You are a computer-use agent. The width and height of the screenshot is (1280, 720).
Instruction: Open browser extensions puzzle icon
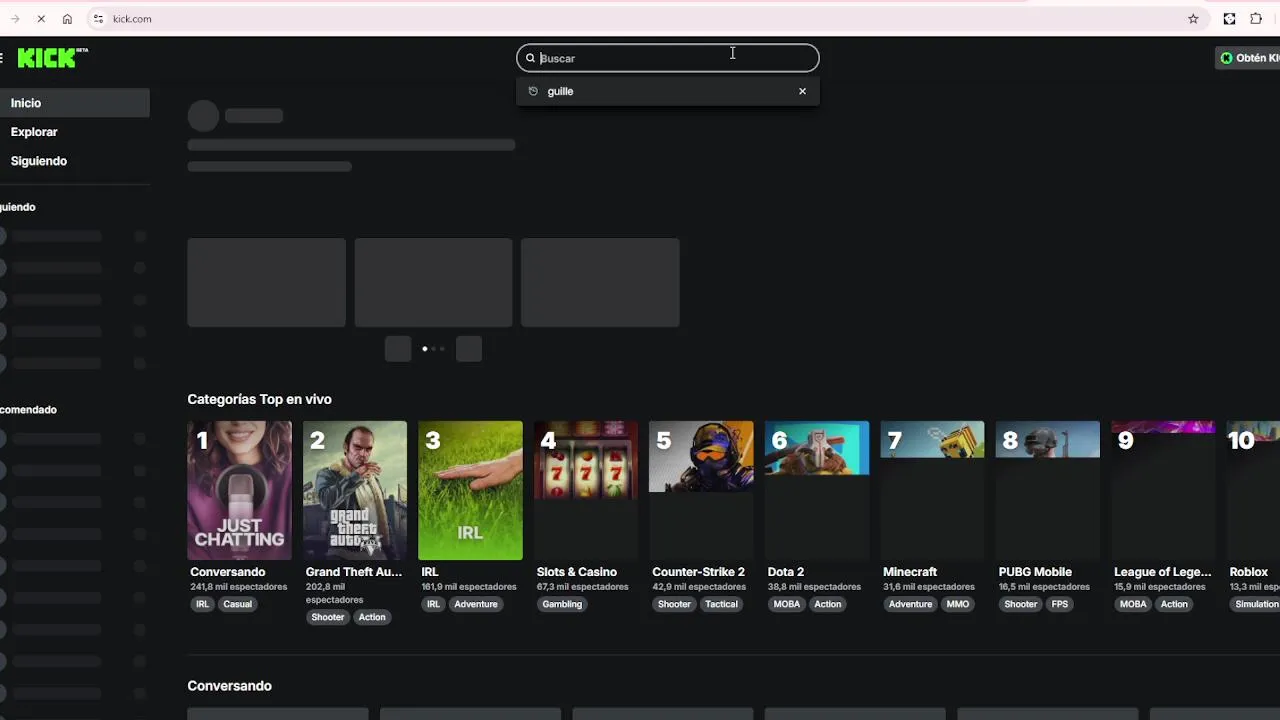coord(1257,19)
